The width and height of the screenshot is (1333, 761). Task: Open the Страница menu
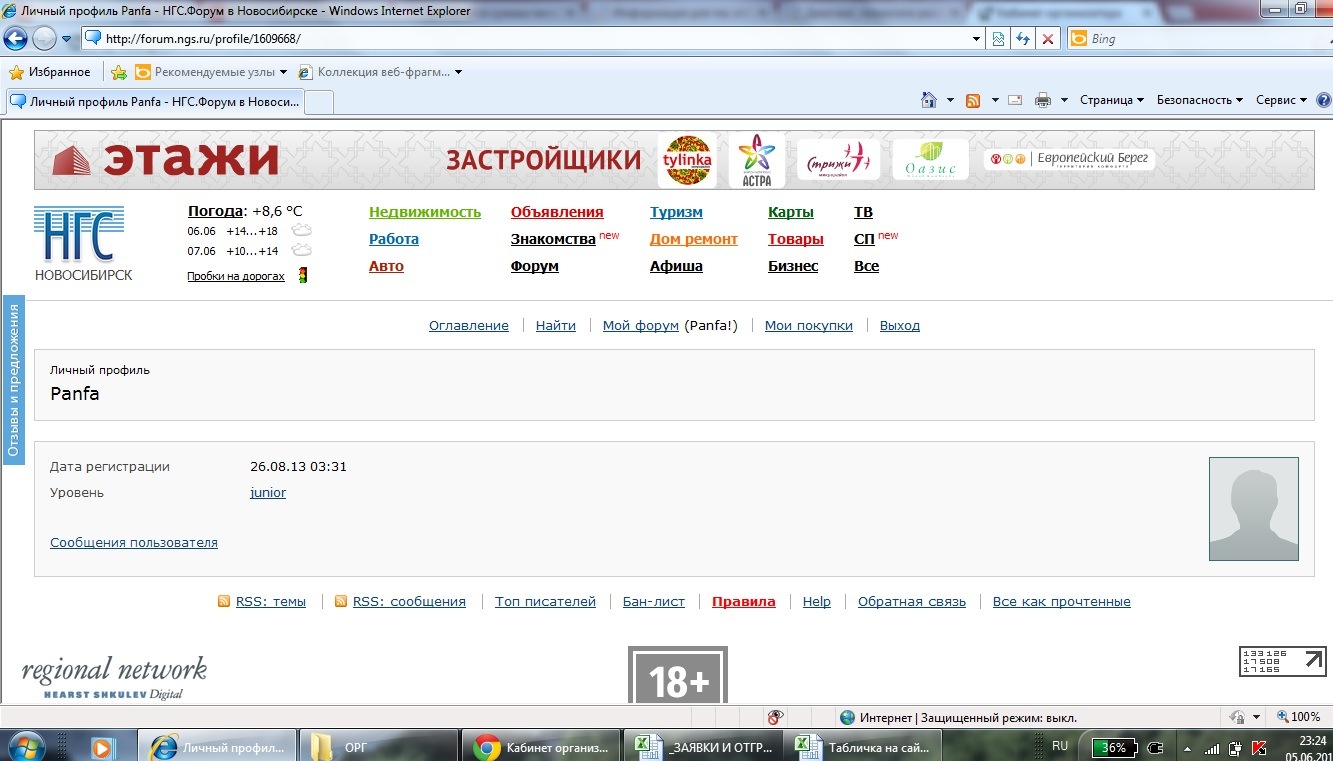[x=1112, y=100]
